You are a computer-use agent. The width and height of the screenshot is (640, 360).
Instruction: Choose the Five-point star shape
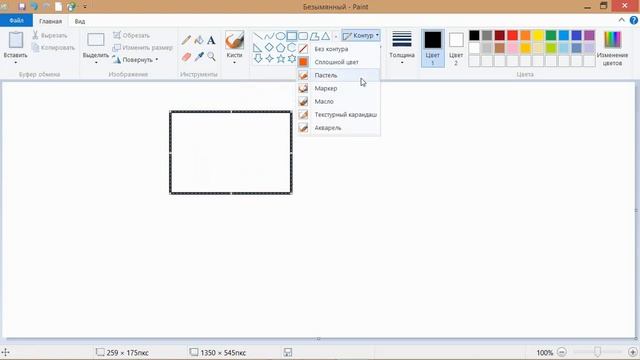click(x=280, y=59)
